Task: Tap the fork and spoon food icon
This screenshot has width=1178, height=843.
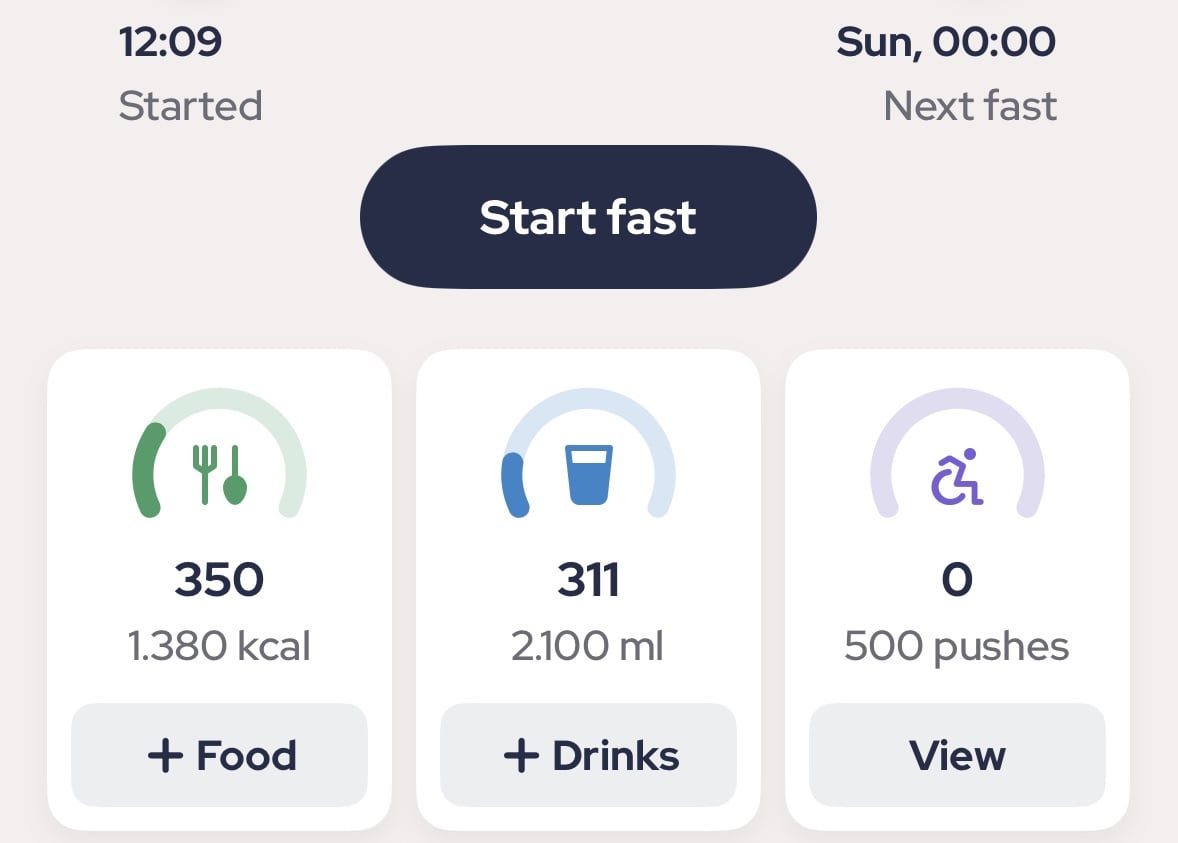Action: (x=219, y=474)
